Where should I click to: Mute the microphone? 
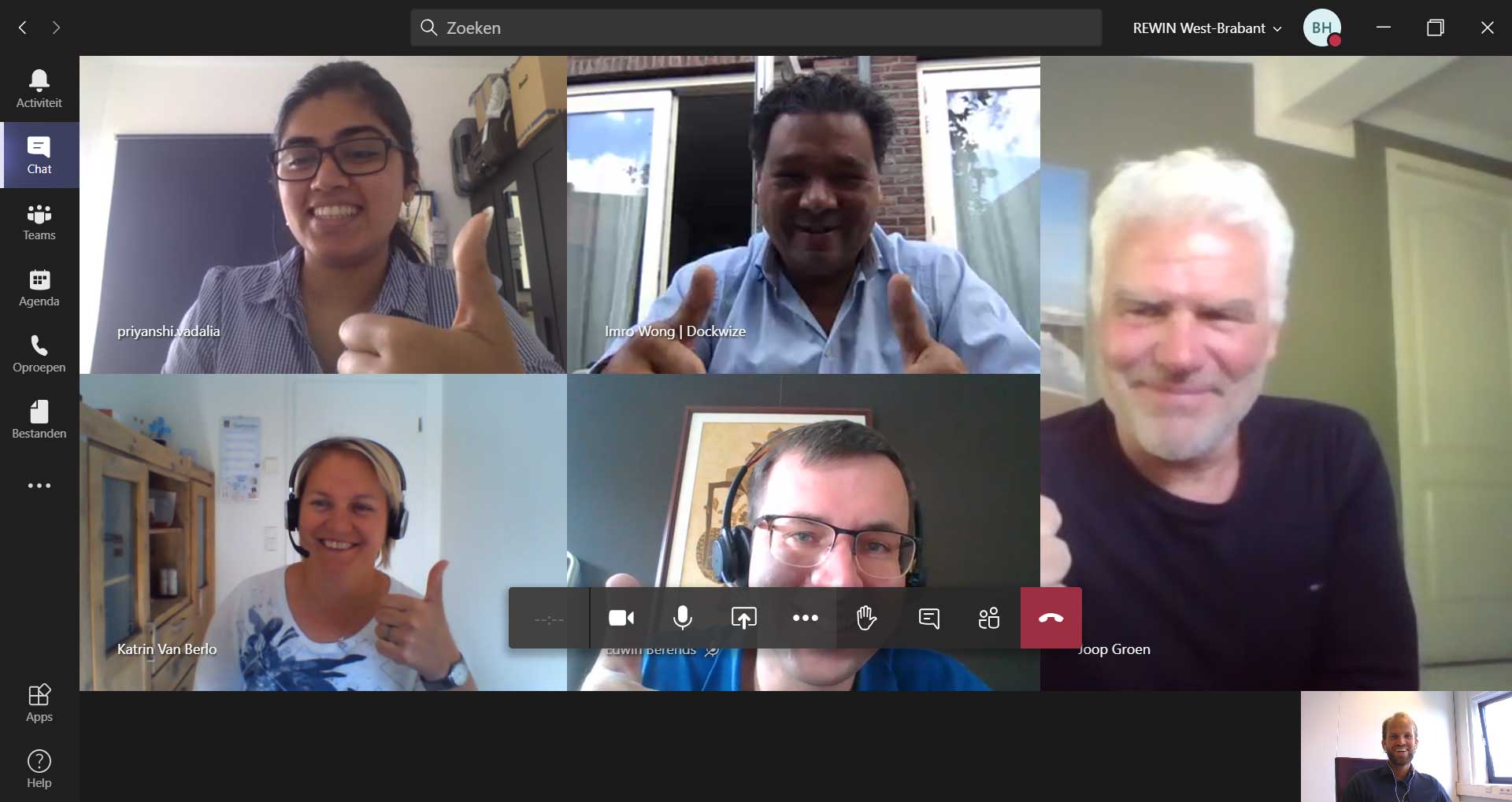click(682, 618)
